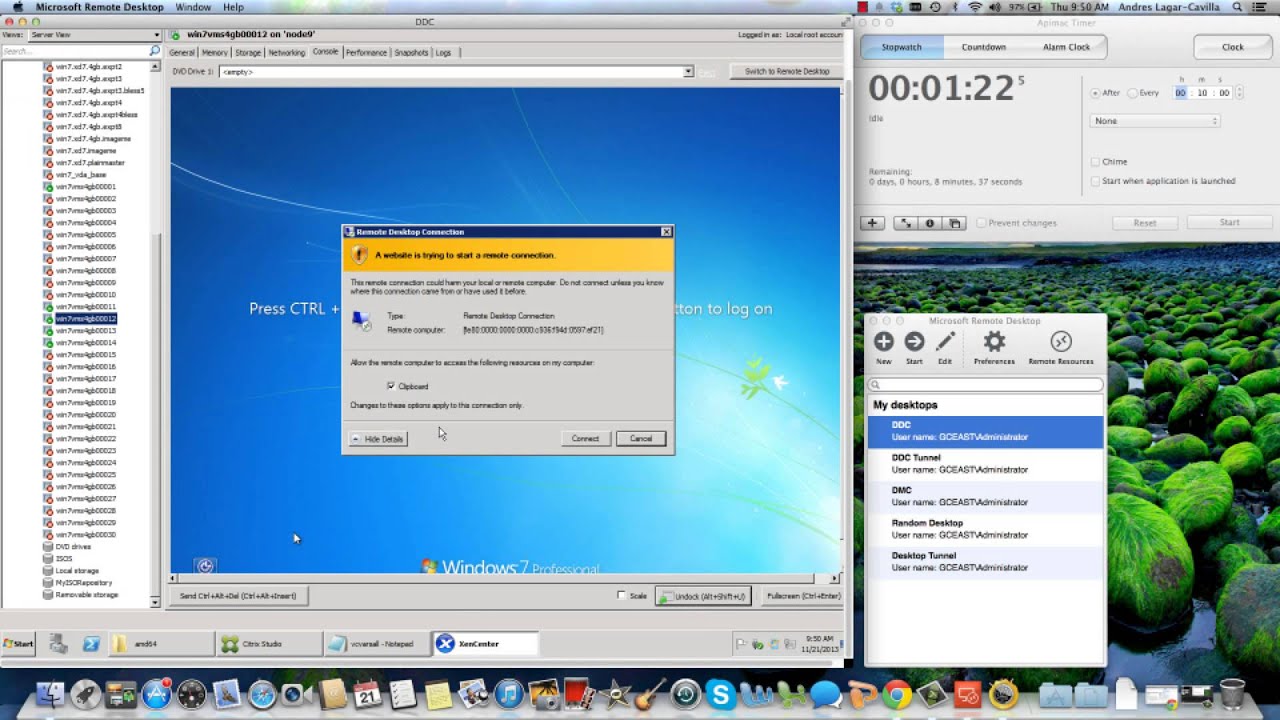Viewport: 1280px width, 720px height.
Task: Click the Edit pencil icon in Remote Desktop
Action: click(x=945, y=342)
